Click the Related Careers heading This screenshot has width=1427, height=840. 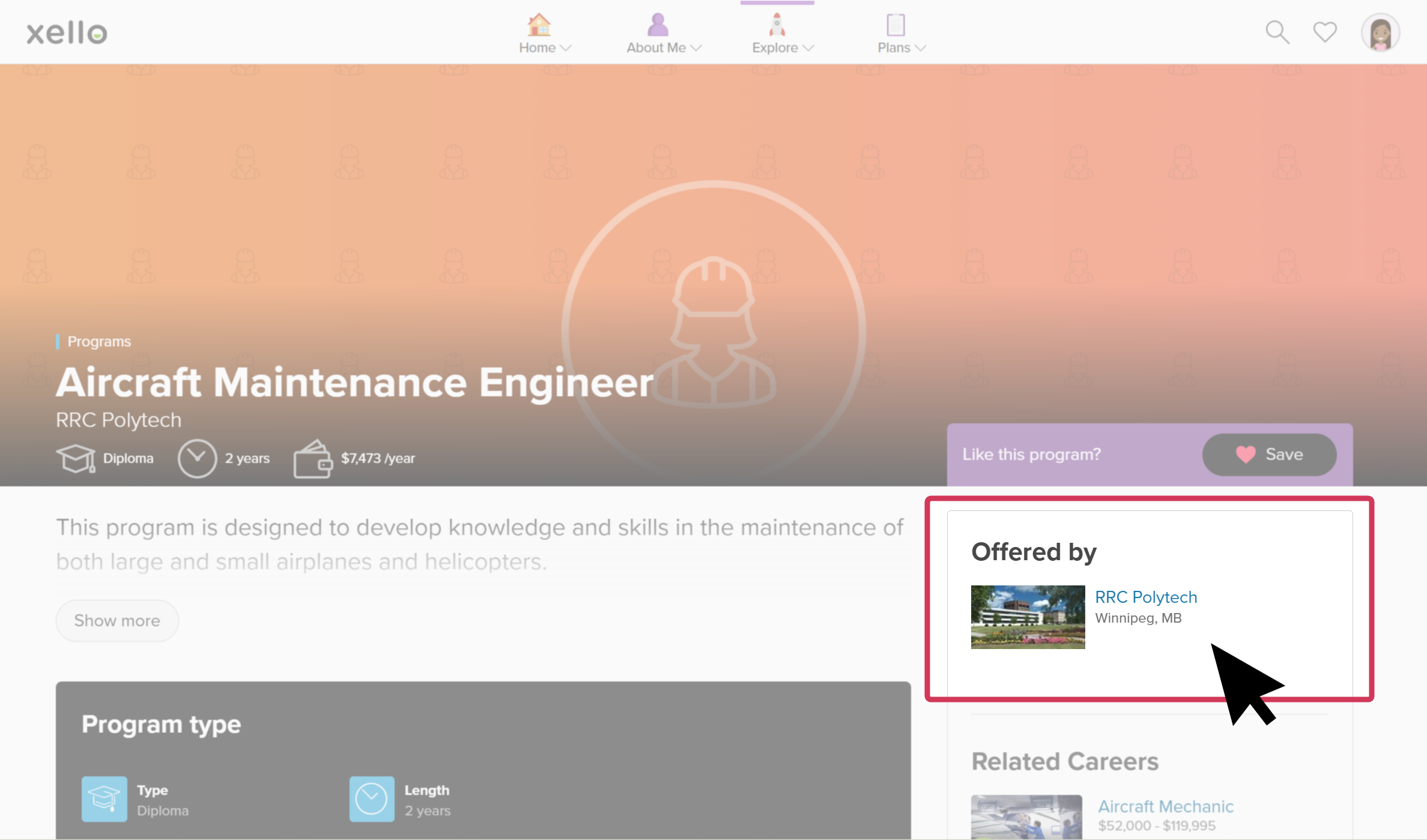pos(1065,761)
